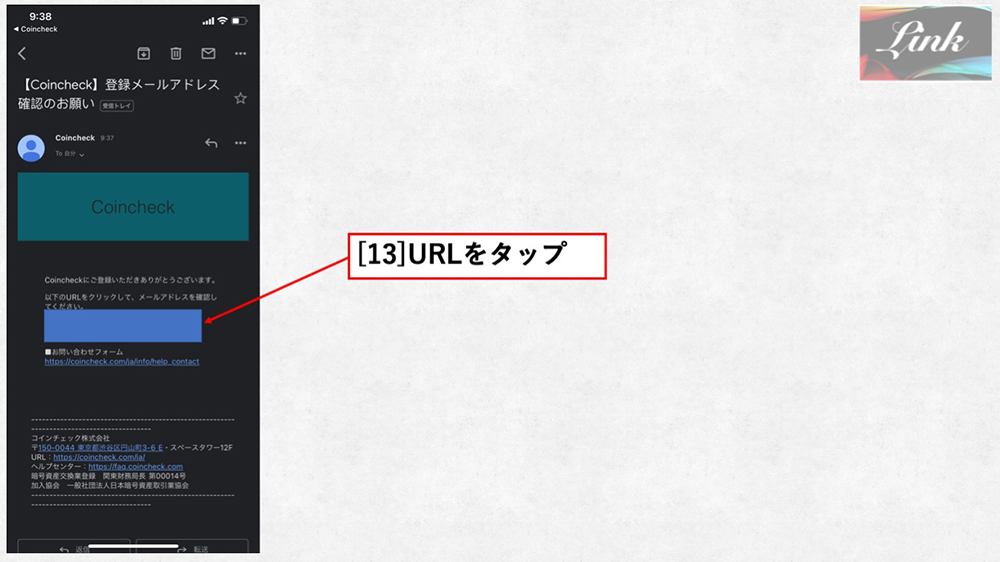1000x562 pixels.
Task: Tap the 受信トレイ label tag
Action: [117, 106]
